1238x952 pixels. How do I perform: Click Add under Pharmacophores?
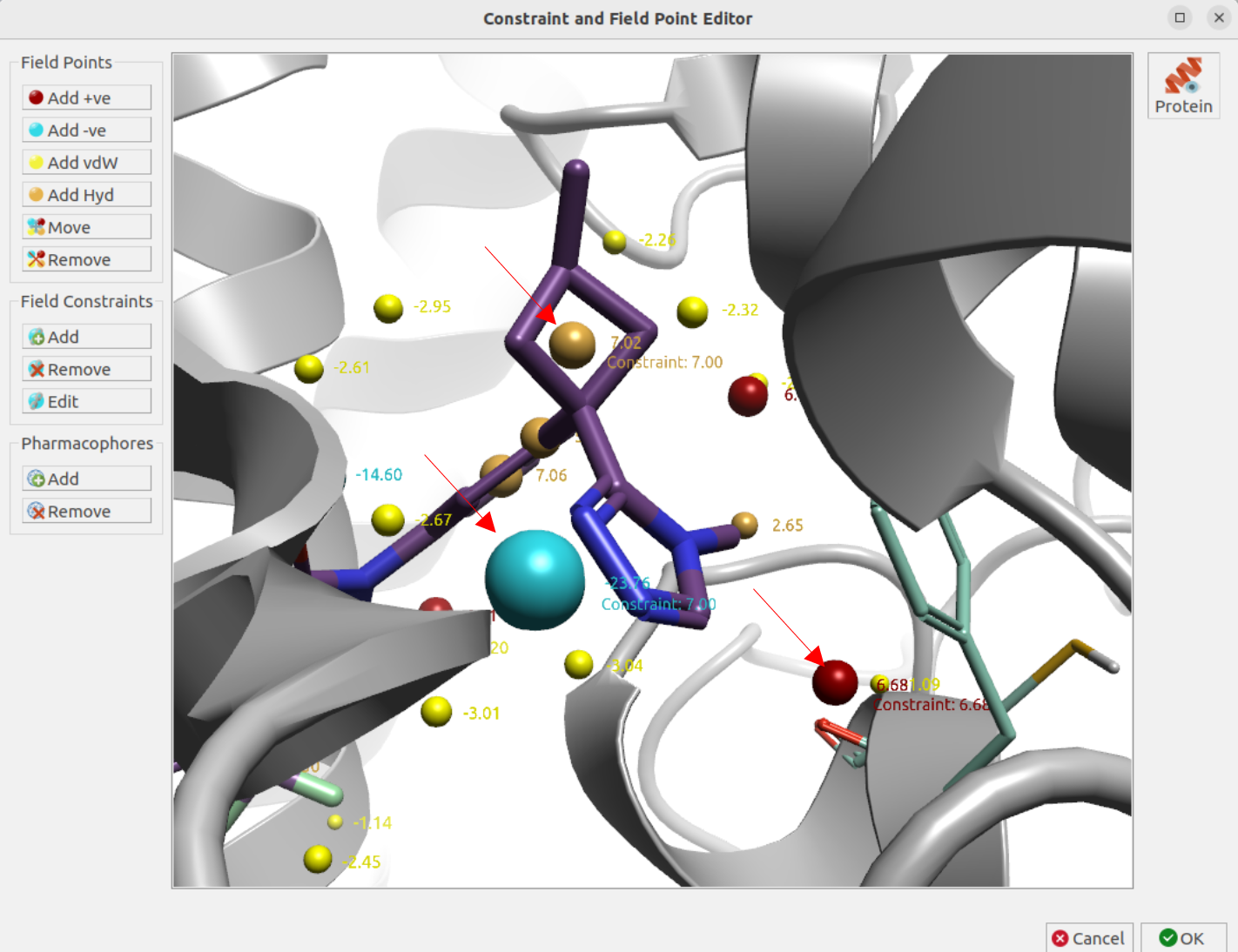click(x=86, y=479)
